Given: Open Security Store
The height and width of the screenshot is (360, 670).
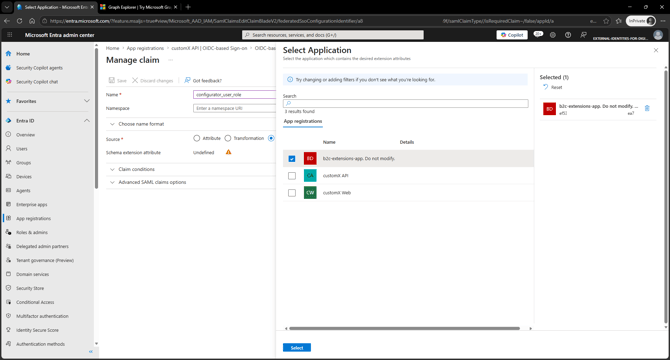Looking at the screenshot, I should 30,289.
